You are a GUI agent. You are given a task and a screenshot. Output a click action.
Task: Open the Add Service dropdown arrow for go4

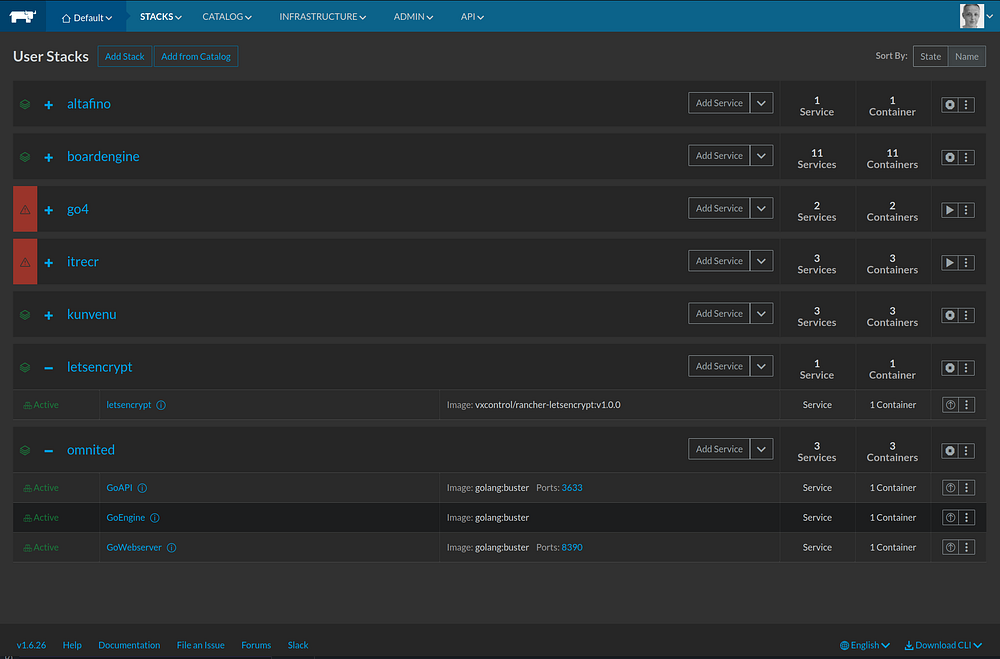[761, 209]
